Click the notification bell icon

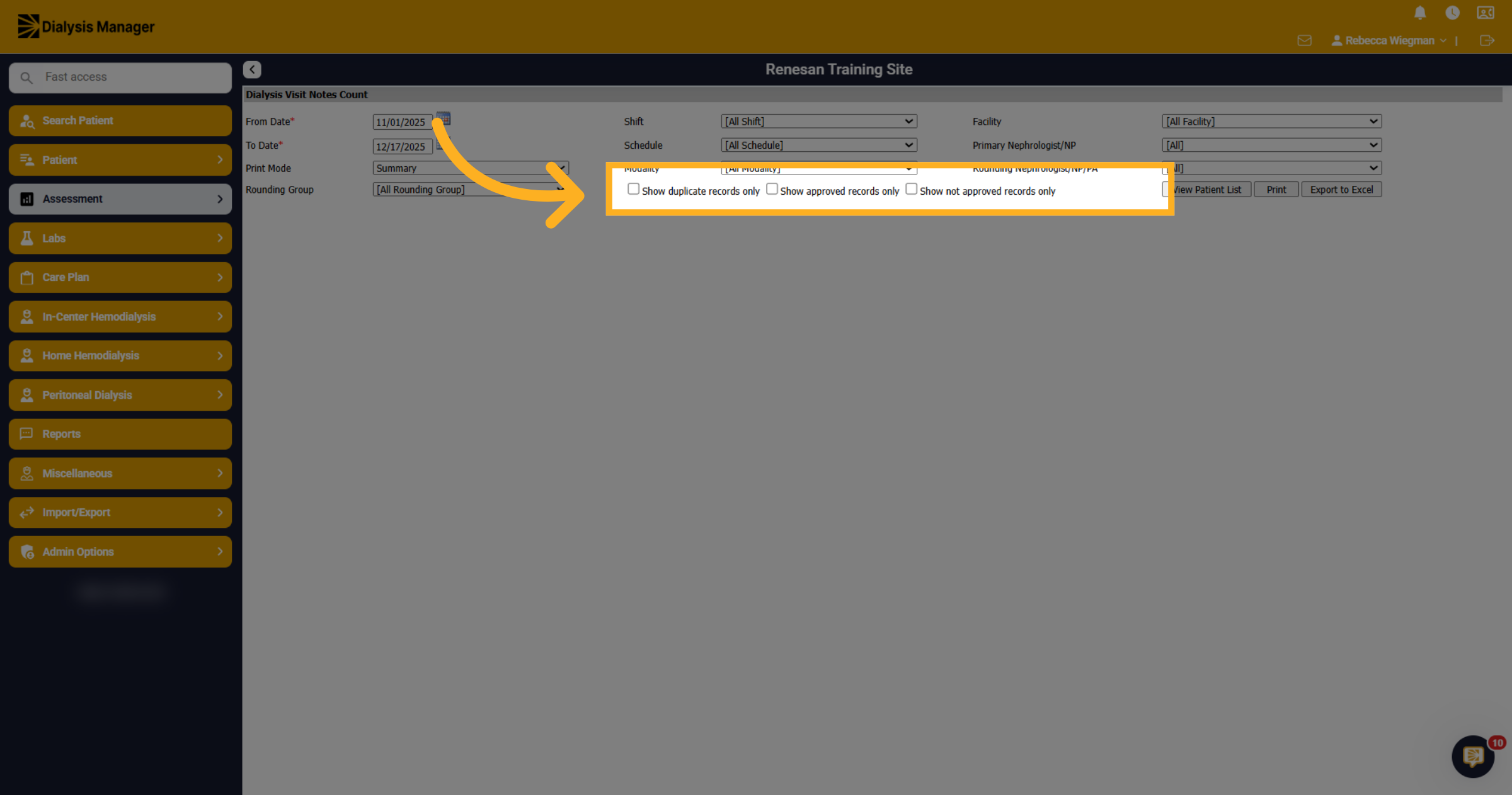click(x=1420, y=13)
